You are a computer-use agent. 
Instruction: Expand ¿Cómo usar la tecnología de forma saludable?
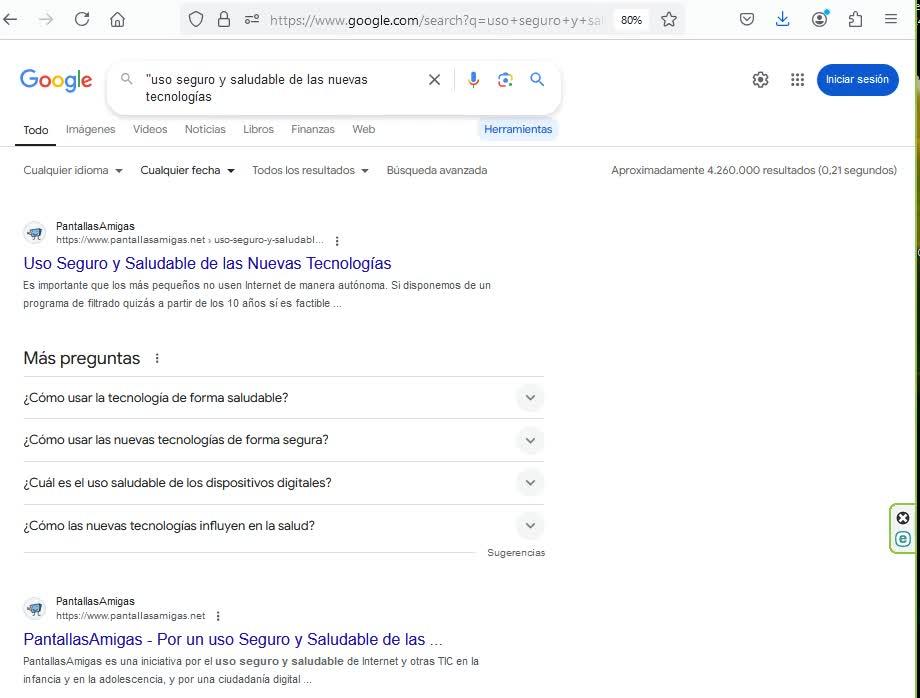283,398
